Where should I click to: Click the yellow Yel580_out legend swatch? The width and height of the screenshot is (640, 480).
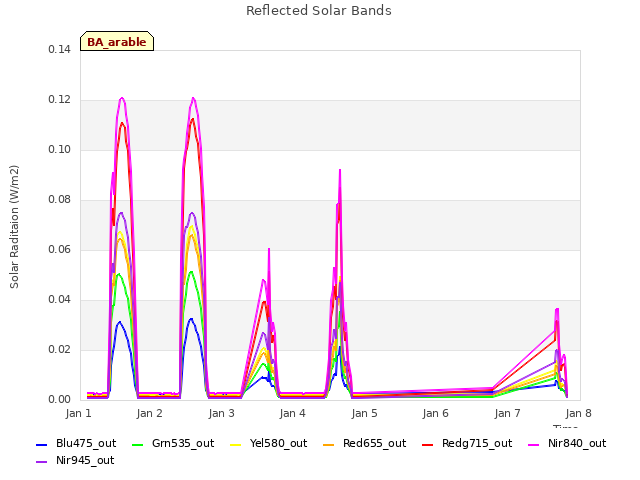tap(236, 444)
